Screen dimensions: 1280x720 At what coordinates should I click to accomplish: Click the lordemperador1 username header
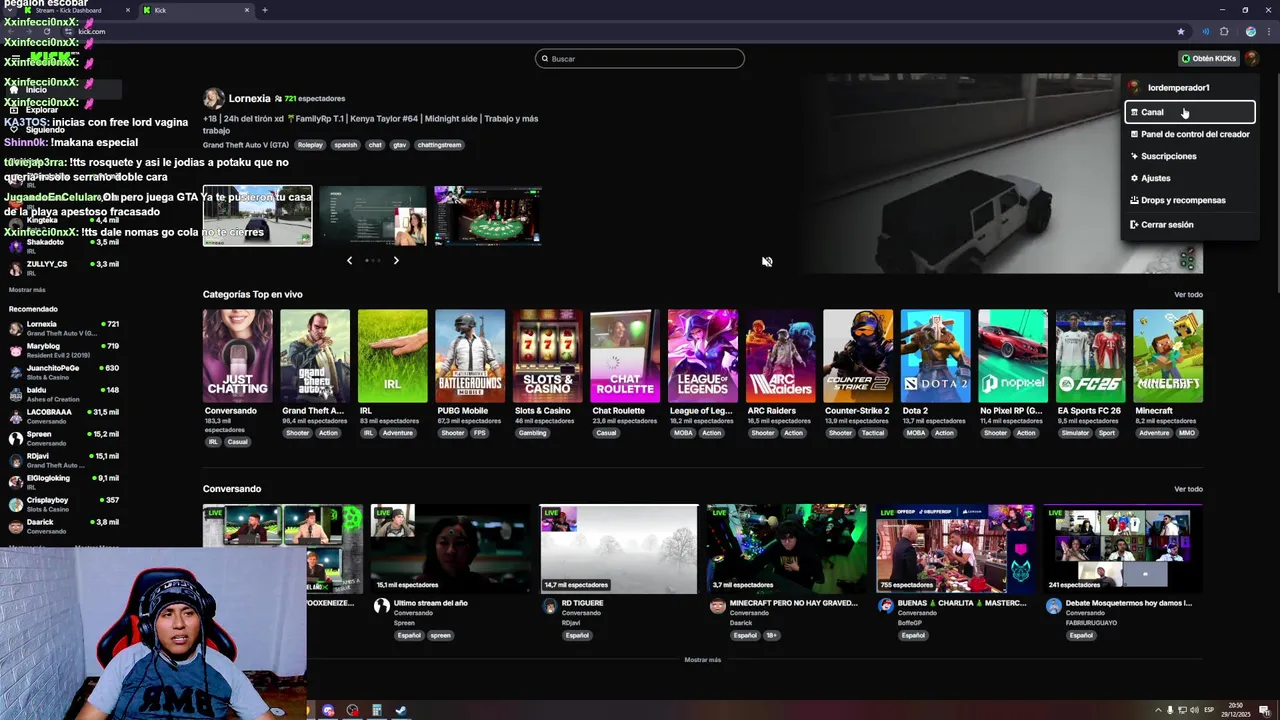(x=1178, y=87)
